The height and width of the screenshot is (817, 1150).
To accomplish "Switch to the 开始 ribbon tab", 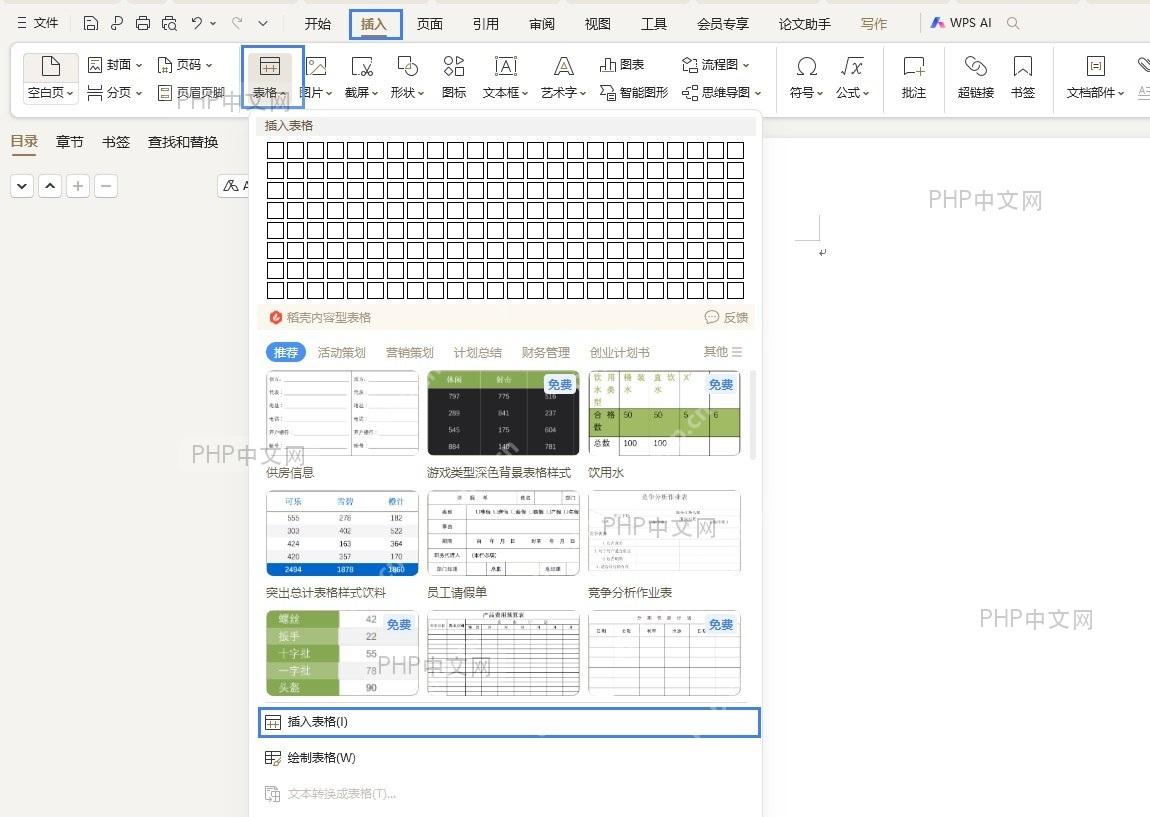I will coord(318,23).
